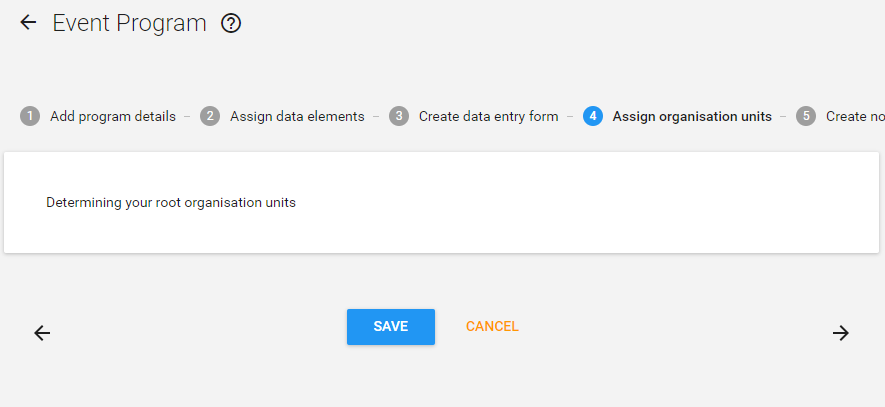
Task: Click the step 3 number circle
Action: 399,116
